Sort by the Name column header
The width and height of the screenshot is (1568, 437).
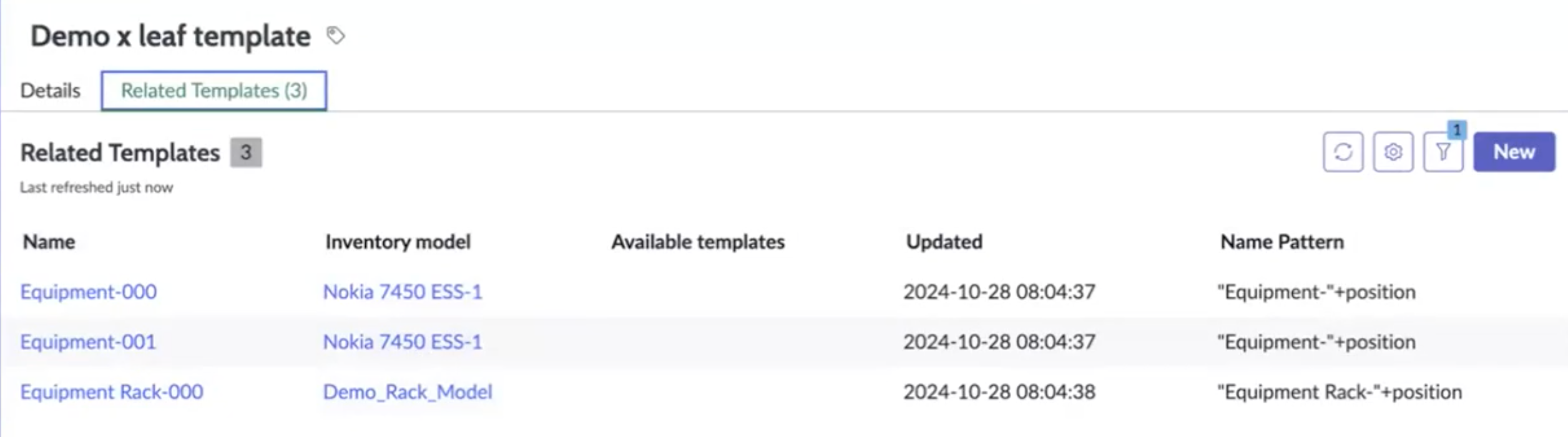(49, 242)
